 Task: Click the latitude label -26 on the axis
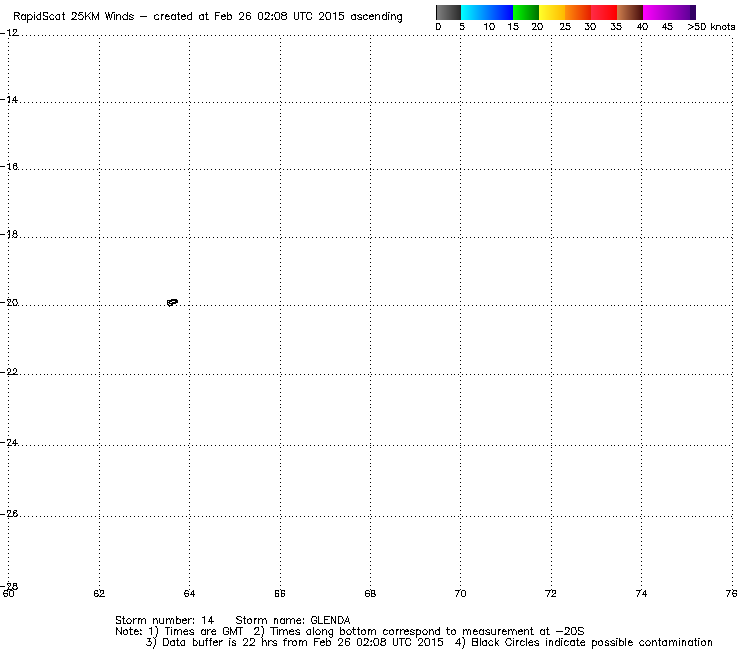click(x=9, y=513)
